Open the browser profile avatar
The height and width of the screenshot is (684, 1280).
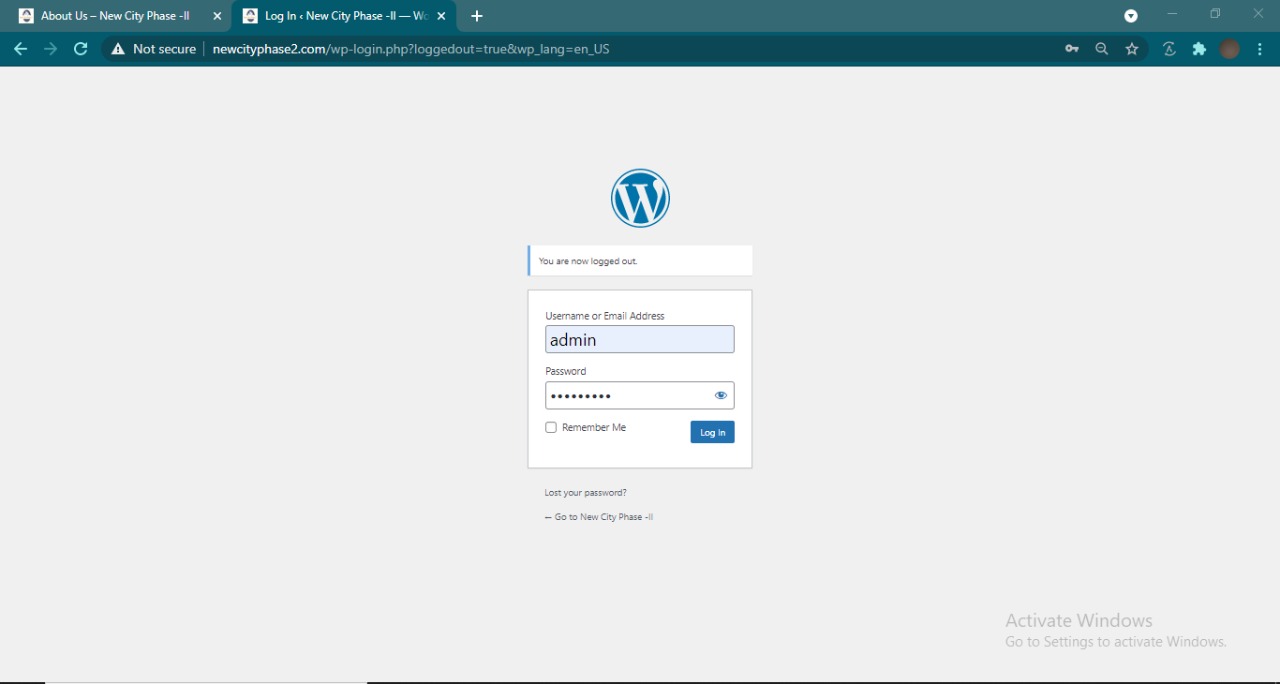point(1230,49)
